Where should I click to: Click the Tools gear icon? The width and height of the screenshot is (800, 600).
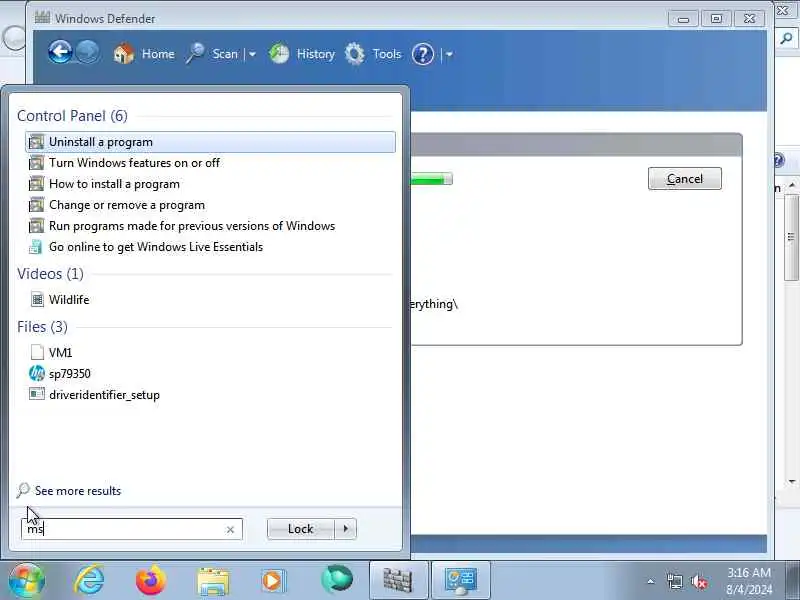click(x=355, y=54)
